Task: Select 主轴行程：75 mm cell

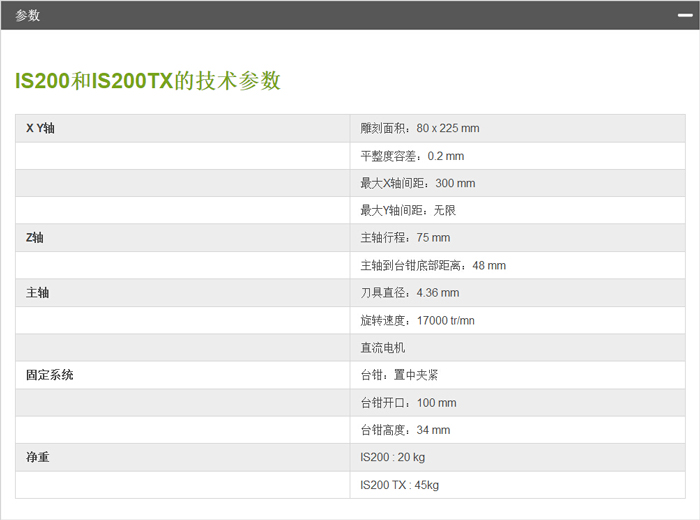Action: point(517,238)
